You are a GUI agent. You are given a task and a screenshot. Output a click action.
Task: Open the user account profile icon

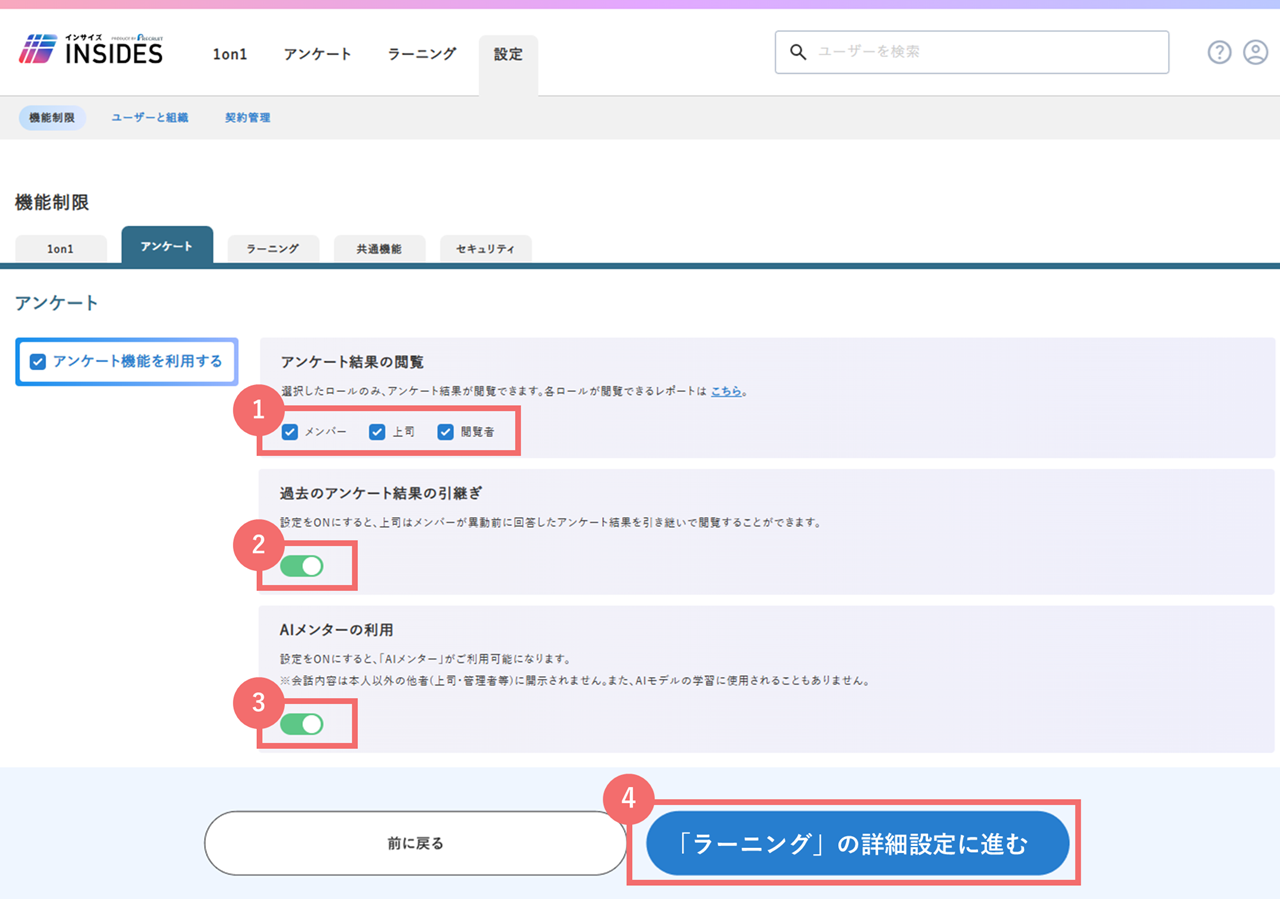tap(1255, 52)
